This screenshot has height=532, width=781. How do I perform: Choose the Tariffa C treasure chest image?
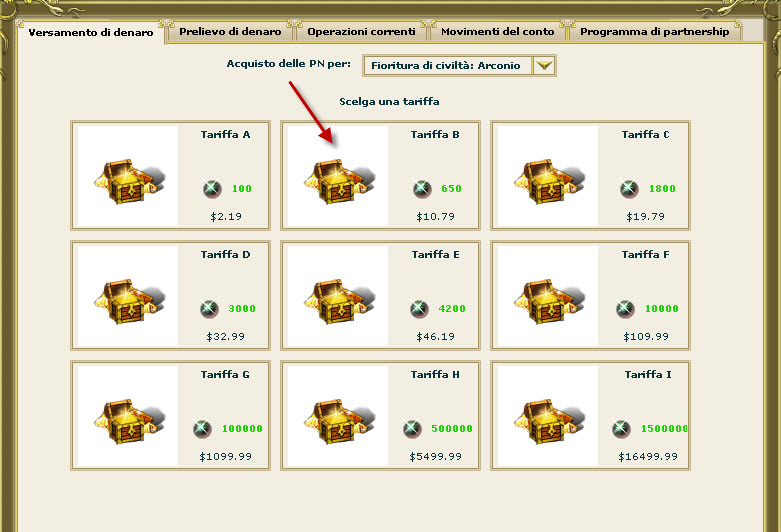click(549, 181)
